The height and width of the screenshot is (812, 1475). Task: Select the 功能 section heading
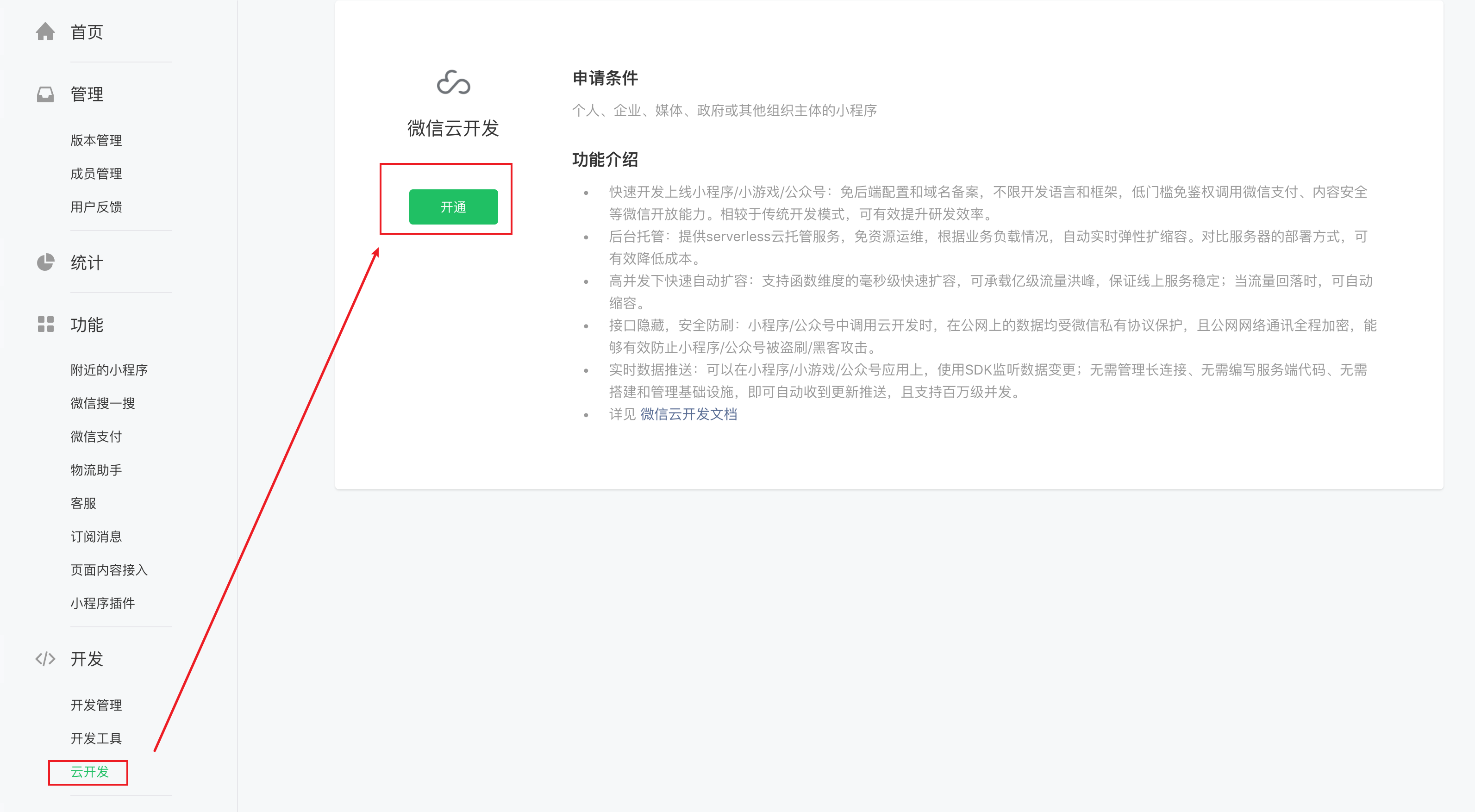pyautogui.click(x=87, y=325)
